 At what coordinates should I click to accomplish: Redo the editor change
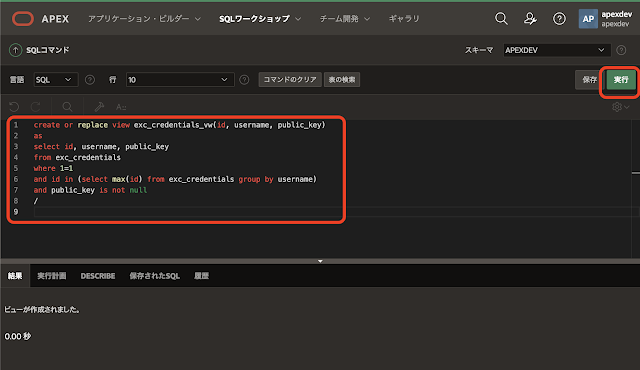point(36,107)
